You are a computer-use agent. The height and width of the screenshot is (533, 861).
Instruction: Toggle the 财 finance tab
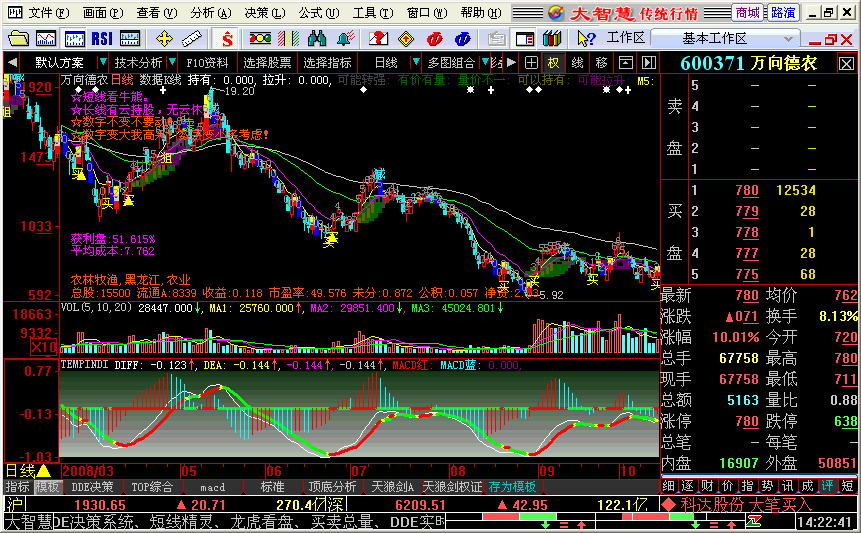point(708,486)
